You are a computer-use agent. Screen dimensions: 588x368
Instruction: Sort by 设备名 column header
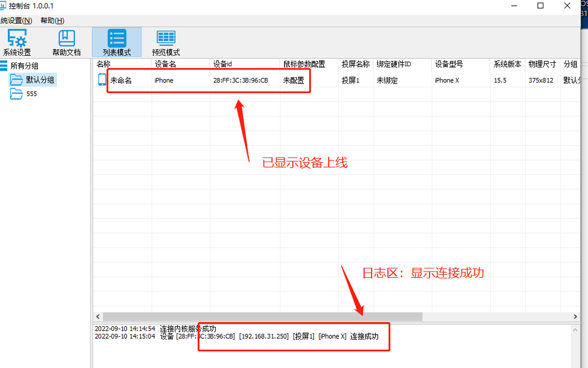coord(165,64)
